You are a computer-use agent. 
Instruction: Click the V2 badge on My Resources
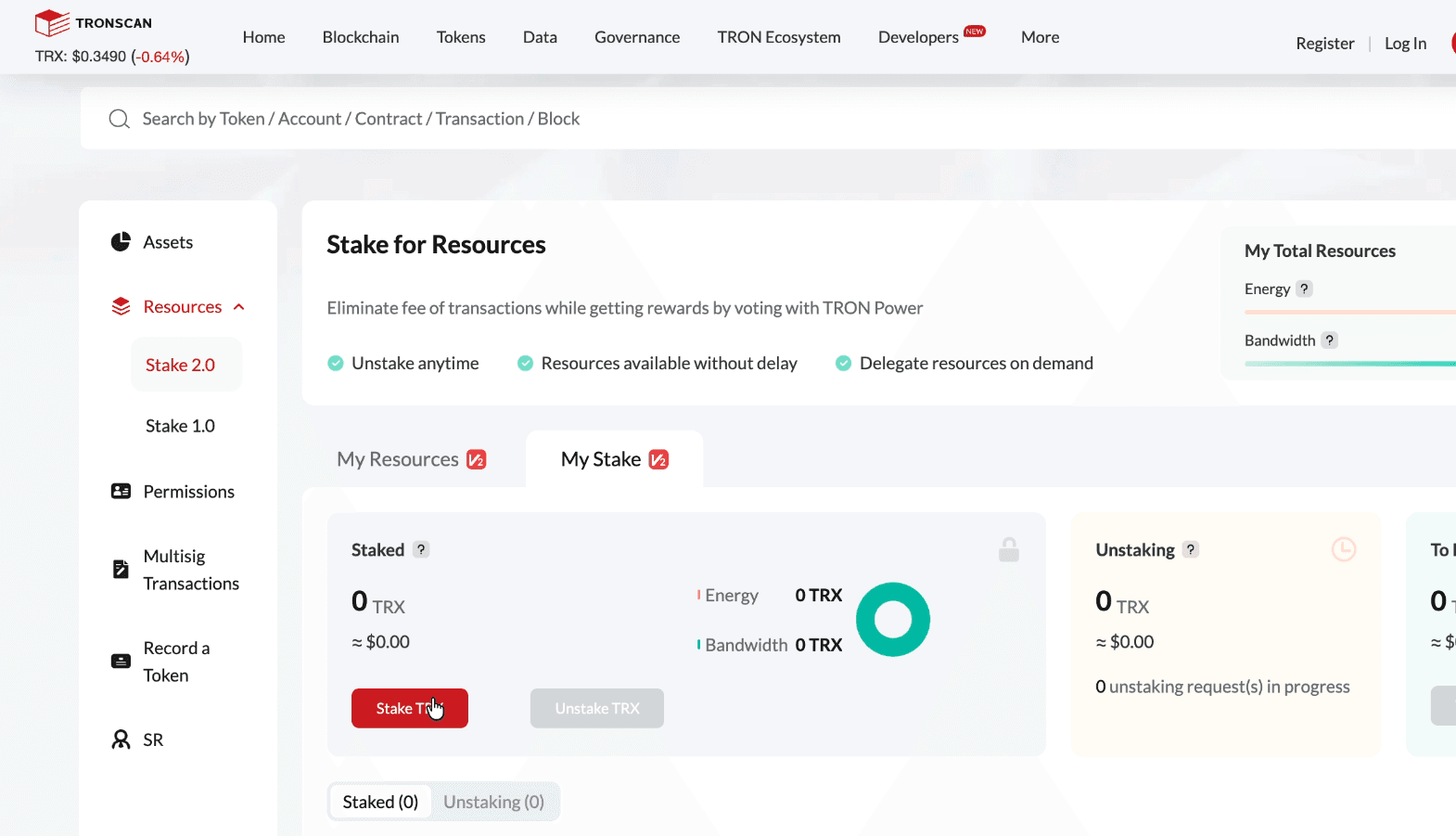477,459
